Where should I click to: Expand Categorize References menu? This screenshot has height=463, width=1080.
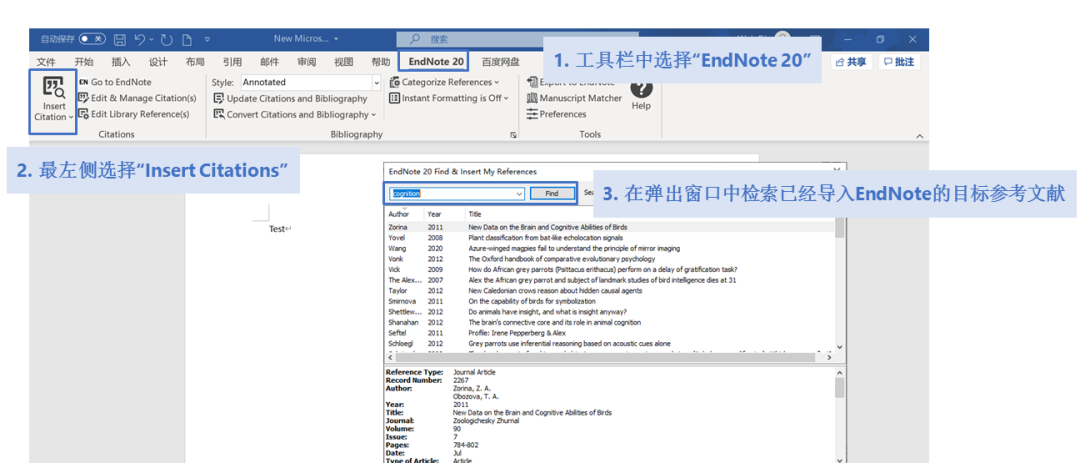(x=444, y=82)
